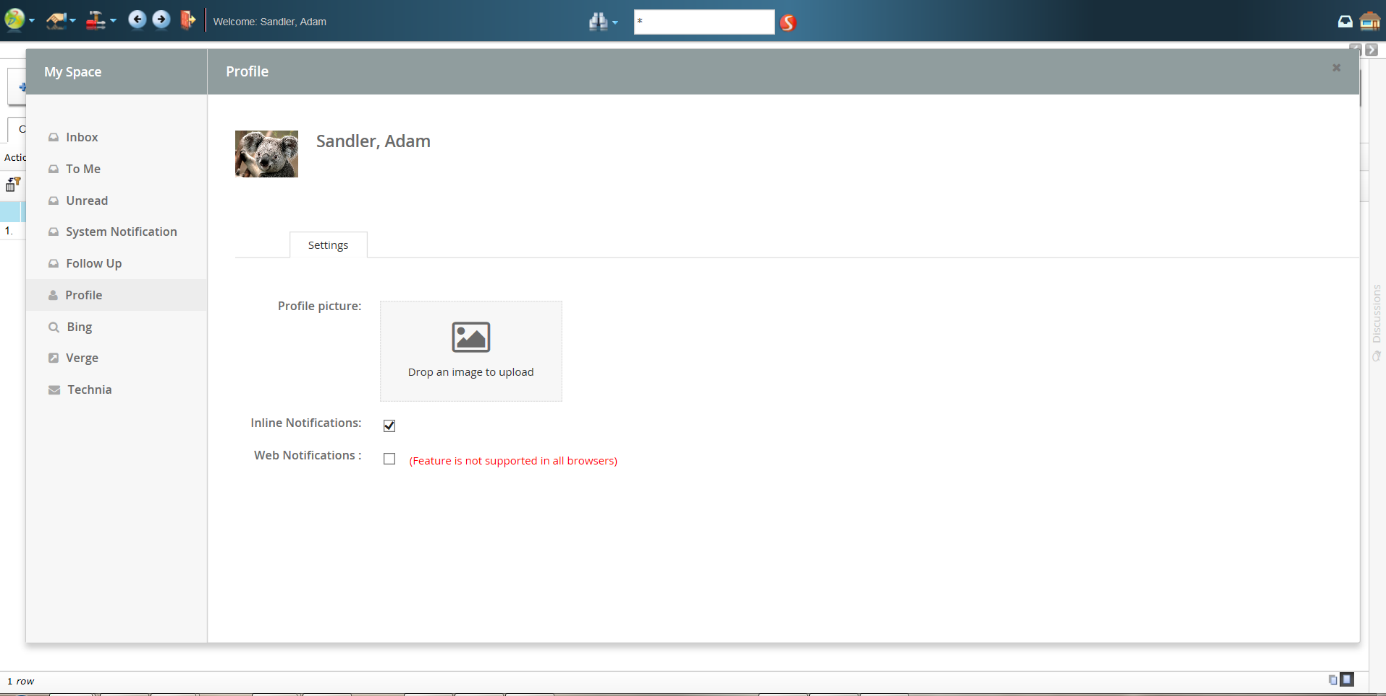Enable the Web Notifications checkbox

pyautogui.click(x=389, y=459)
